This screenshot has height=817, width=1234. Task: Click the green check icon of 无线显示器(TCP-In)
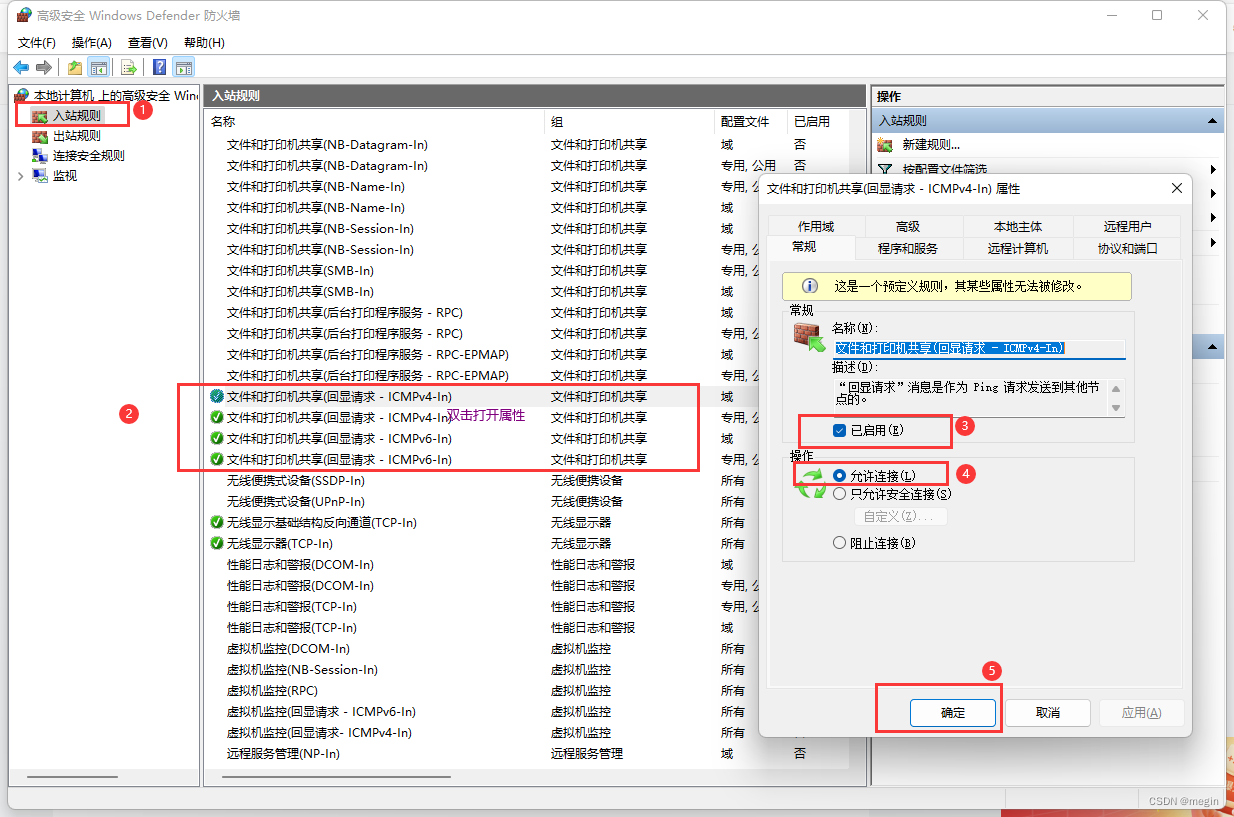pyautogui.click(x=217, y=544)
